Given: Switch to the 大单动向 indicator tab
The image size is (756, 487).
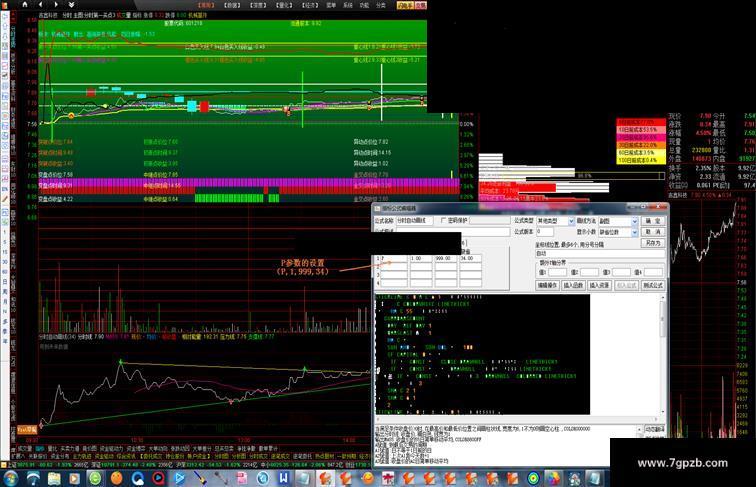Looking at the screenshot, I should pyautogui.click(x=158, y=449).
